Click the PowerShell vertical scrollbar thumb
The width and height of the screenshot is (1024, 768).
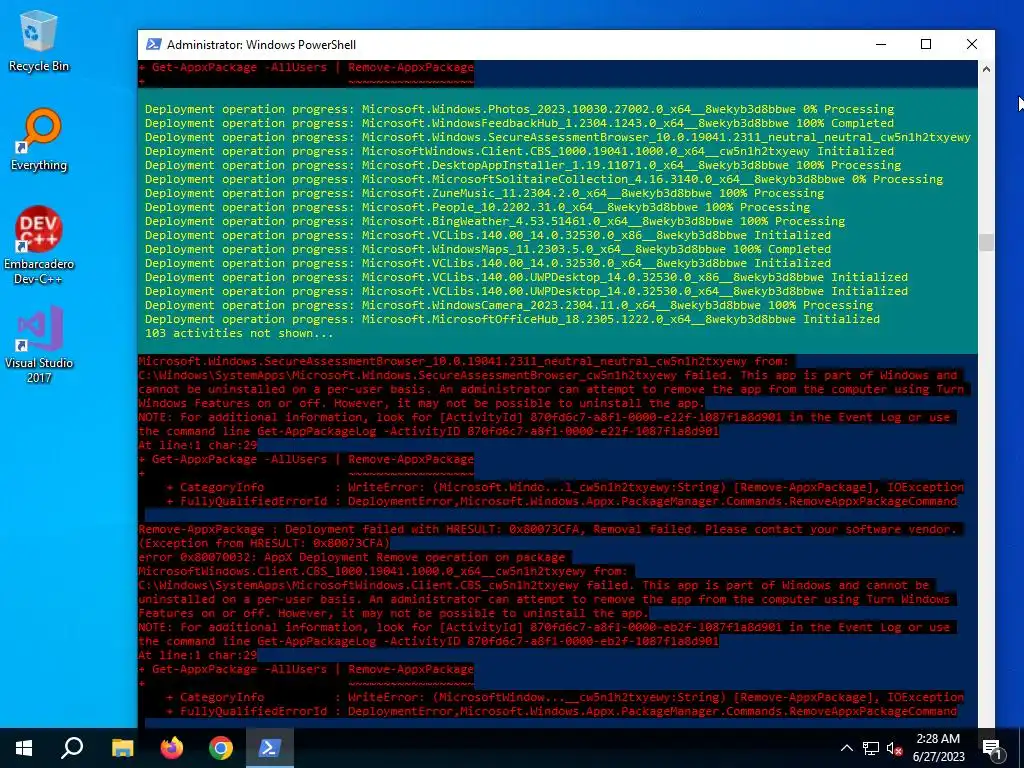tap(986, 242)
